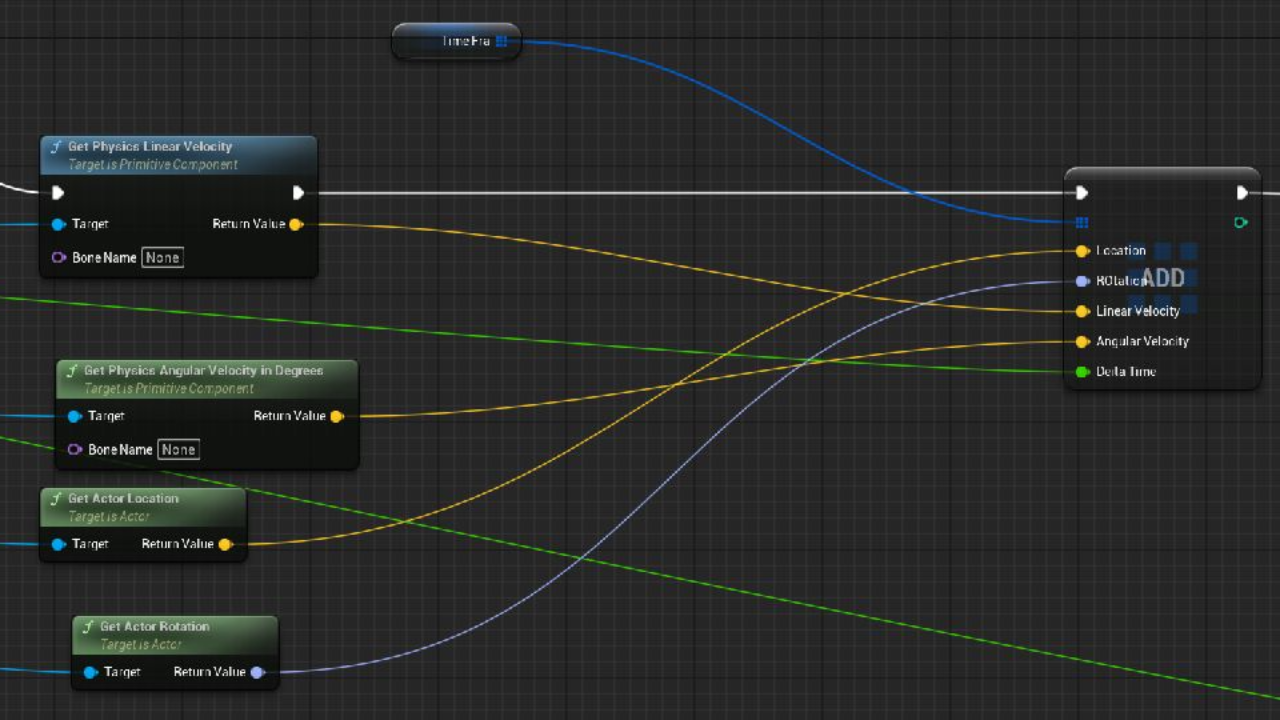Click Bone Name pin on Angular Velocity node
The image size is (1280, 720).
(74, 449)
